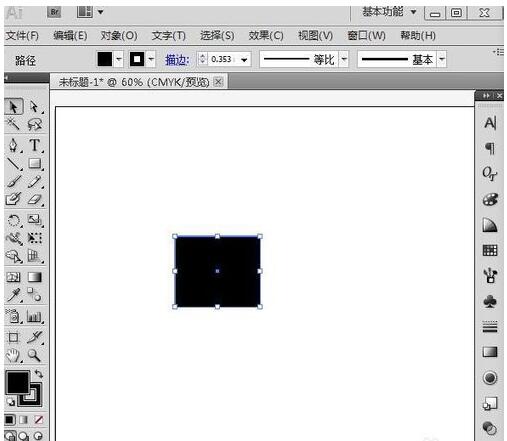The height and width of the screenshot is (441, 507).
Task: Switch to Gradient fill mode
Action: point(23,420)
